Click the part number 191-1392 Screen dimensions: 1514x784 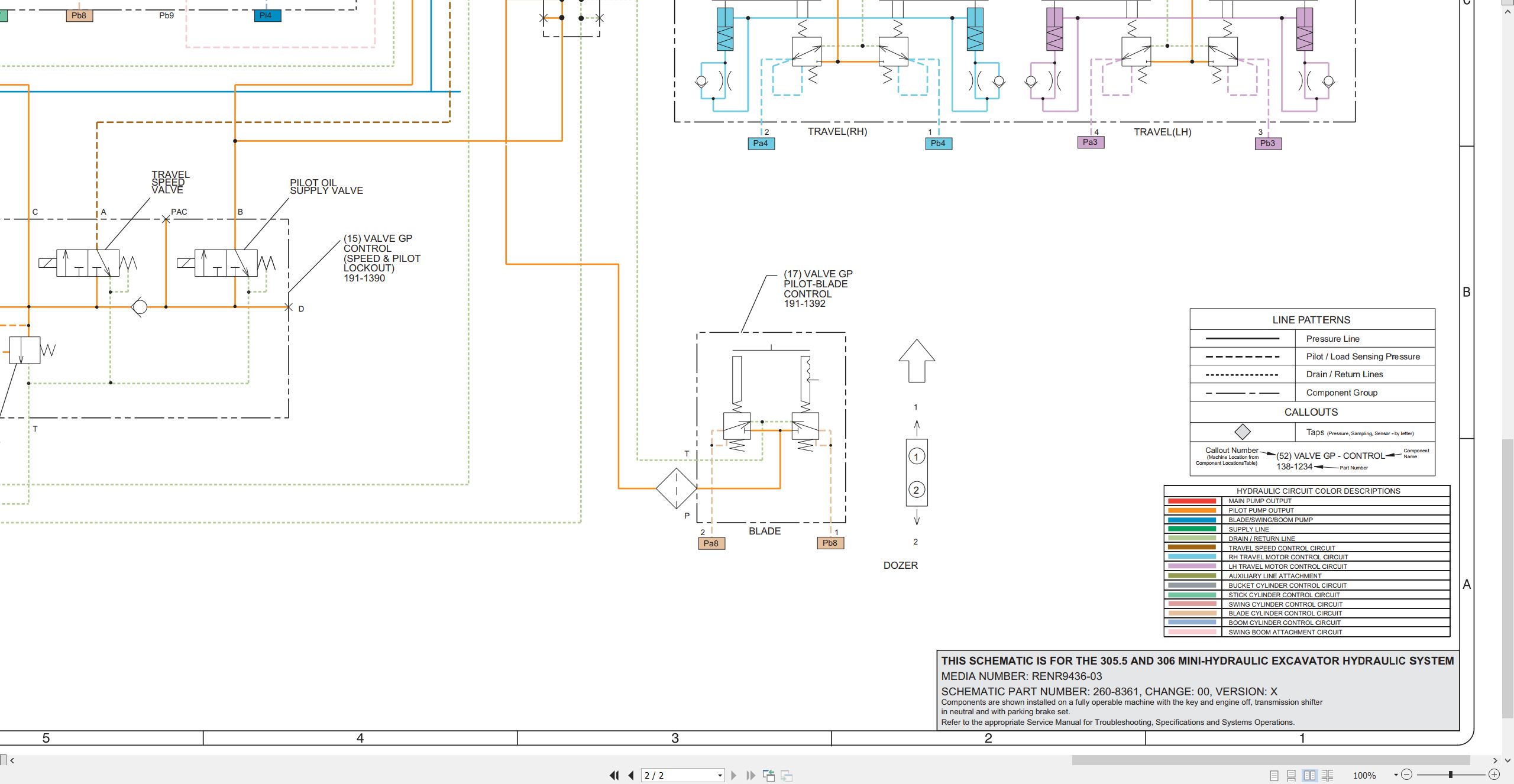[804, 303]
